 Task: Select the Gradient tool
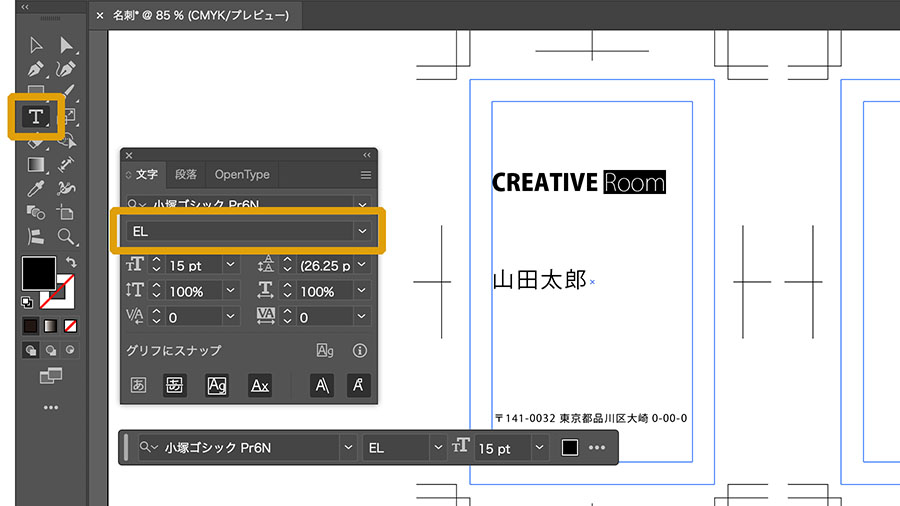click(x=36, y=165)
